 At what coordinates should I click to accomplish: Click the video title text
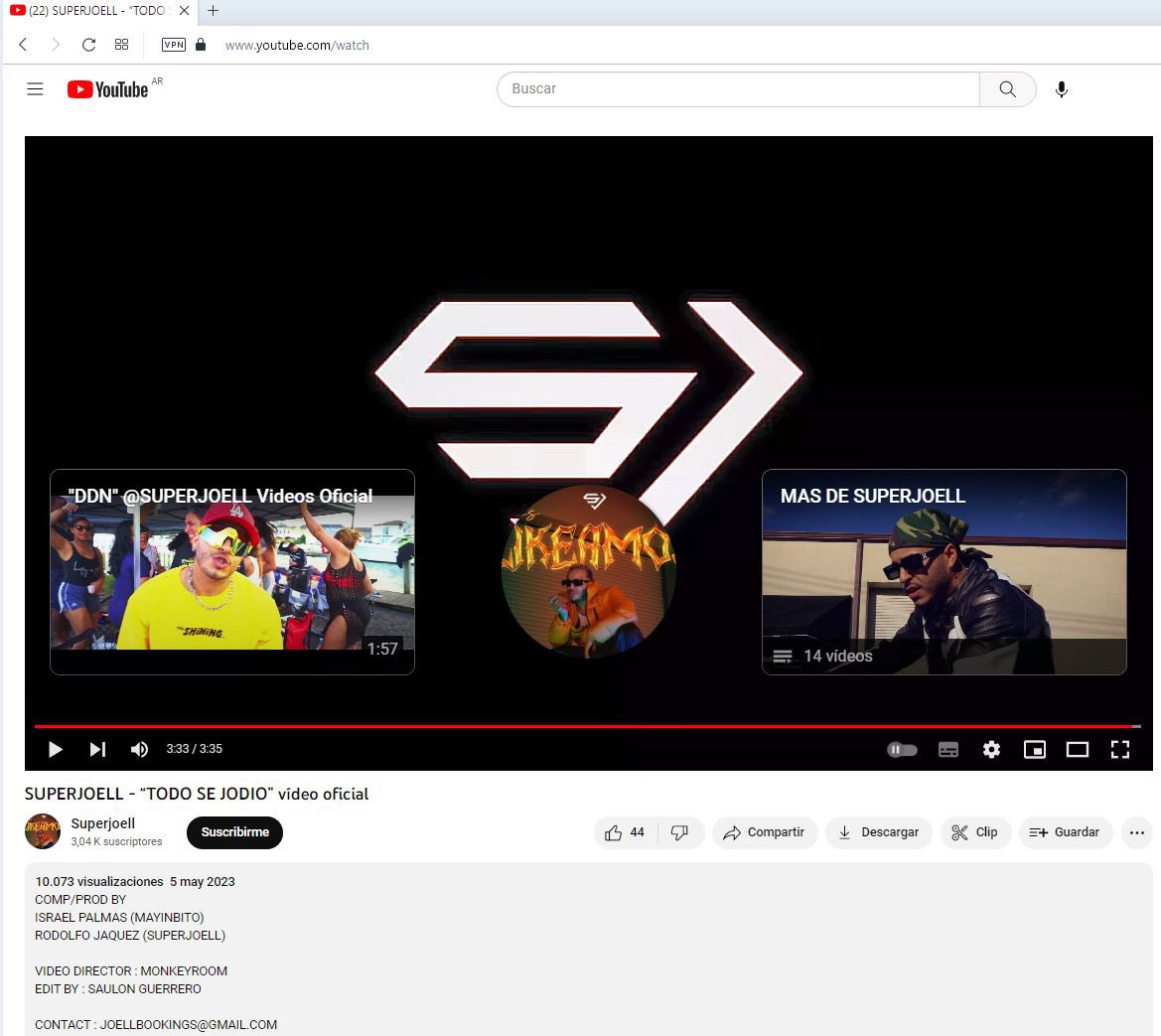click(x=197, y=794)
